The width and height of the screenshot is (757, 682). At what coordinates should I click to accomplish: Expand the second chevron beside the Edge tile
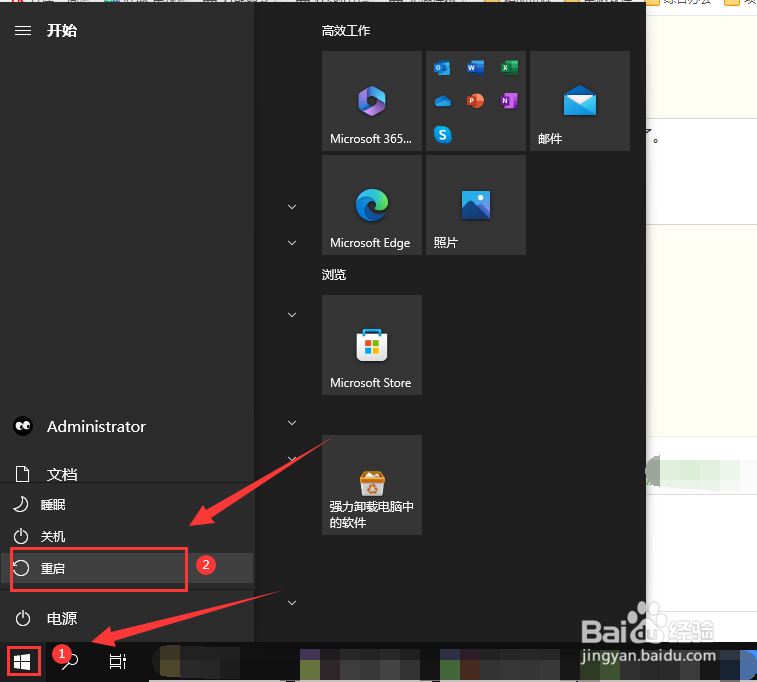point(292,243)
